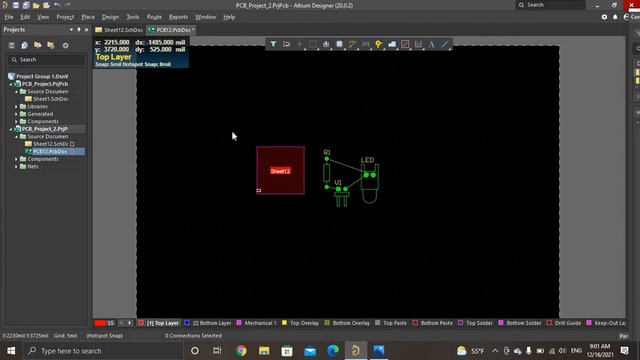Switch to the Bottom Overlay layer tab
Viewport: 640px width, 360px height.
(347, 323)
